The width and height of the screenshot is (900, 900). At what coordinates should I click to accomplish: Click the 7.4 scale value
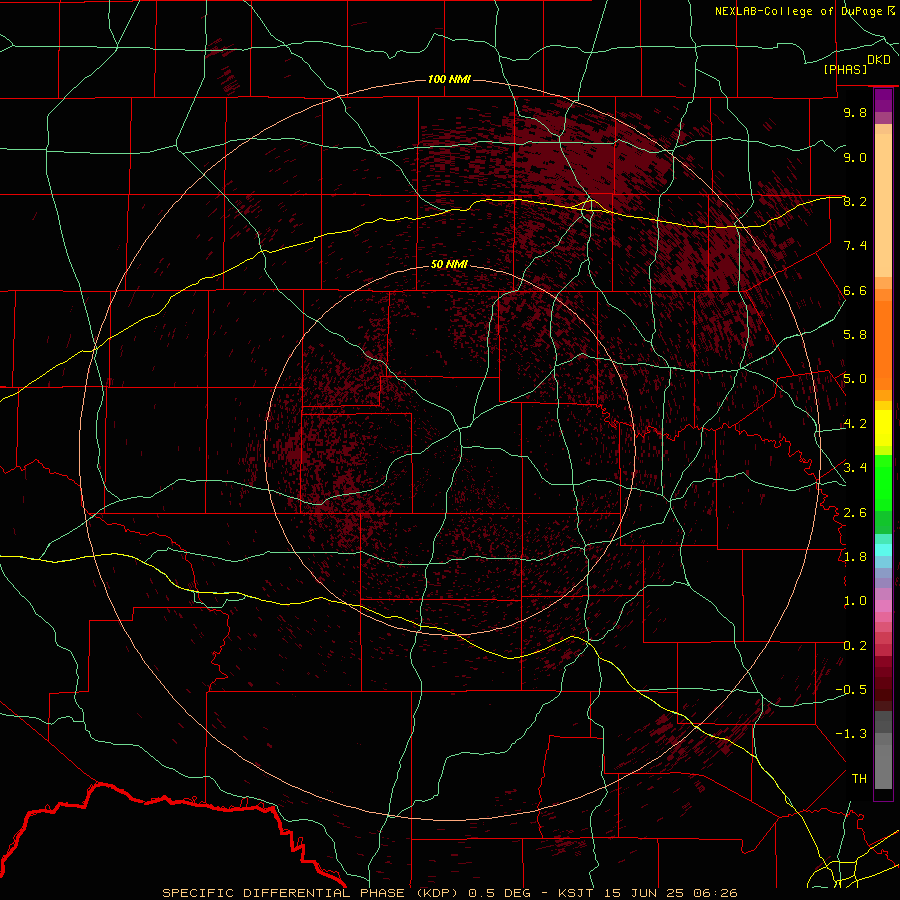(855, 246)
